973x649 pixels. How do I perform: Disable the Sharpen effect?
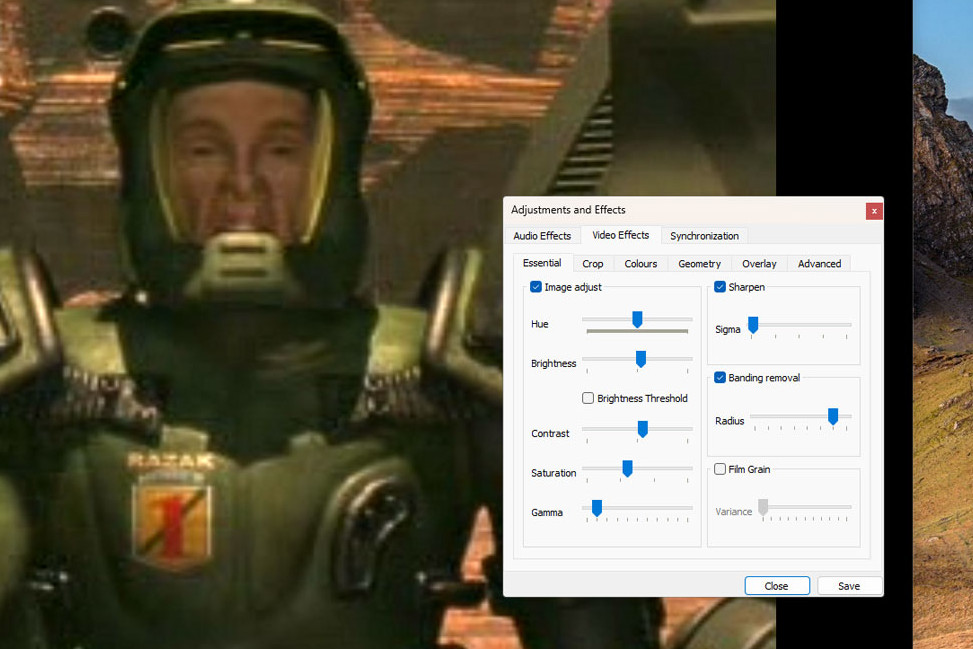point(720,287)
